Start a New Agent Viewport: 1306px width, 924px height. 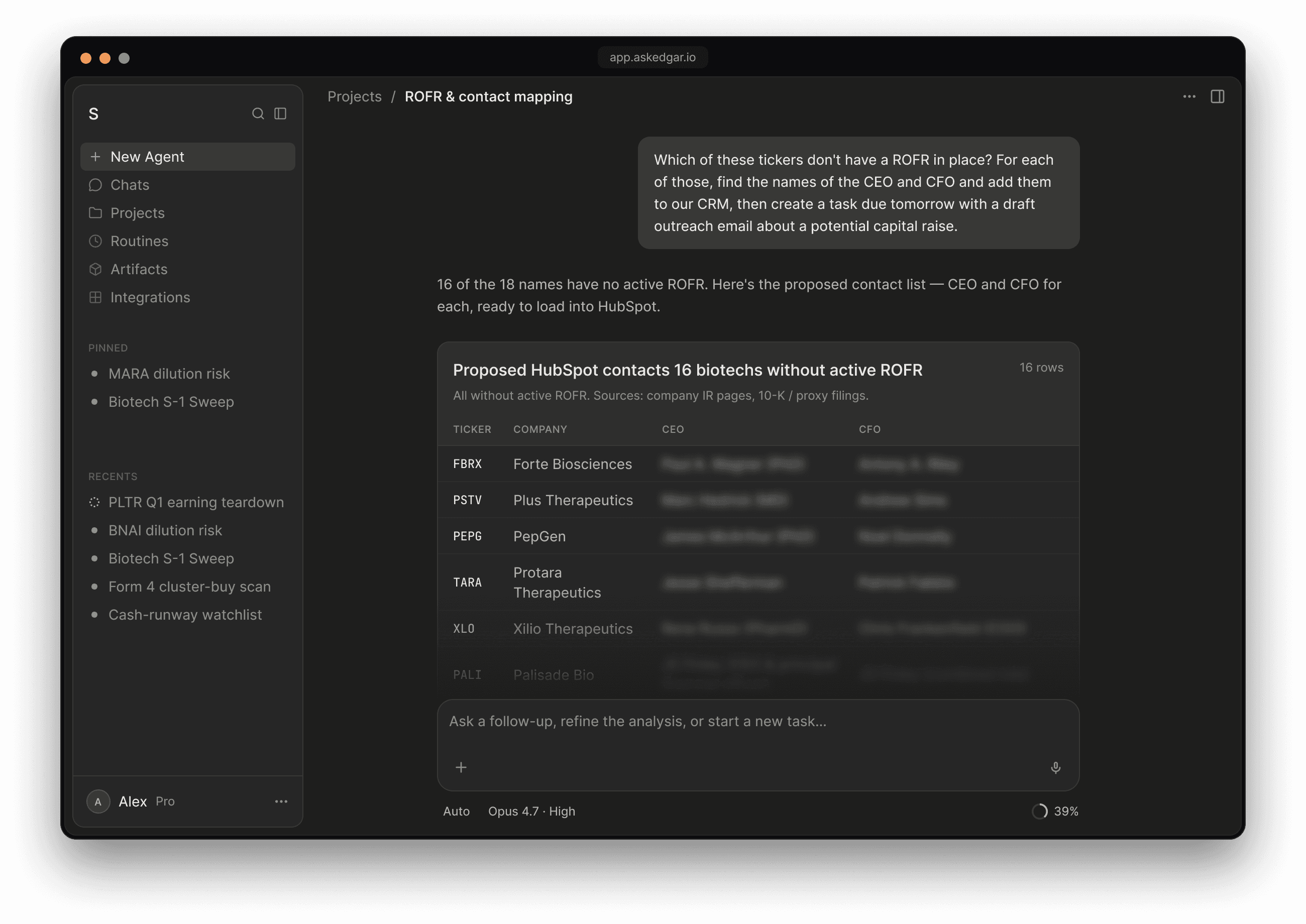click(188, 157)
